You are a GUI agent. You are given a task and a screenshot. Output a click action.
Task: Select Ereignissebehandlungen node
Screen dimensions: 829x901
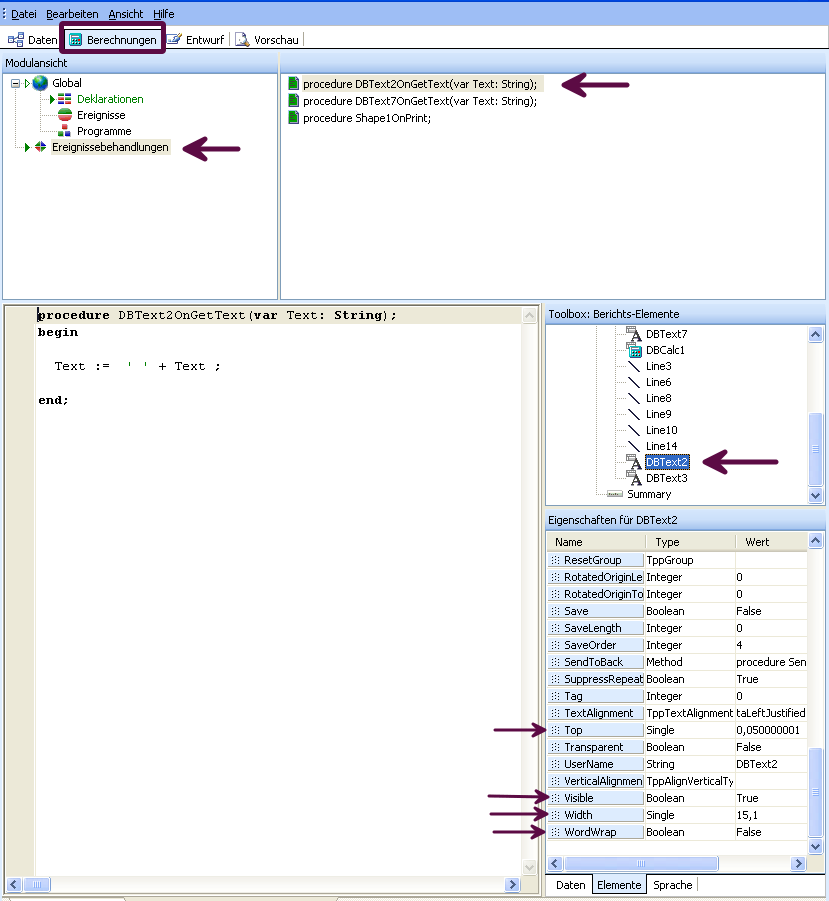pyautogui.click(x=110, y=147)
